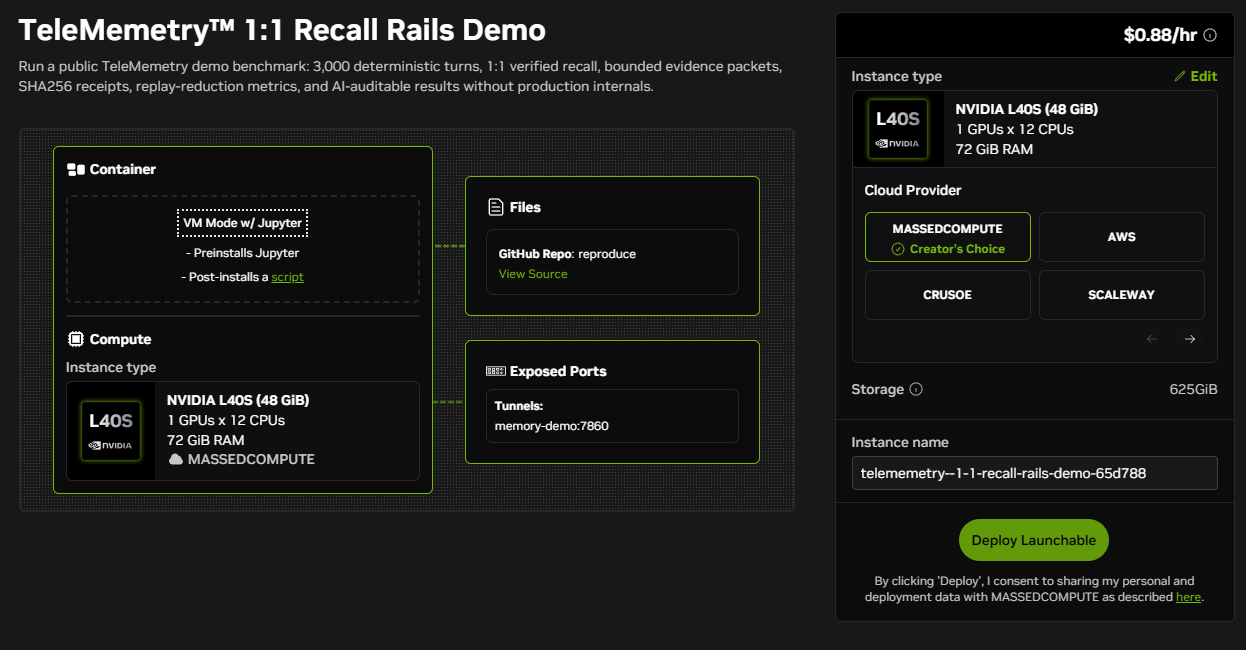Click the '625GiB' storage value

1194,389
